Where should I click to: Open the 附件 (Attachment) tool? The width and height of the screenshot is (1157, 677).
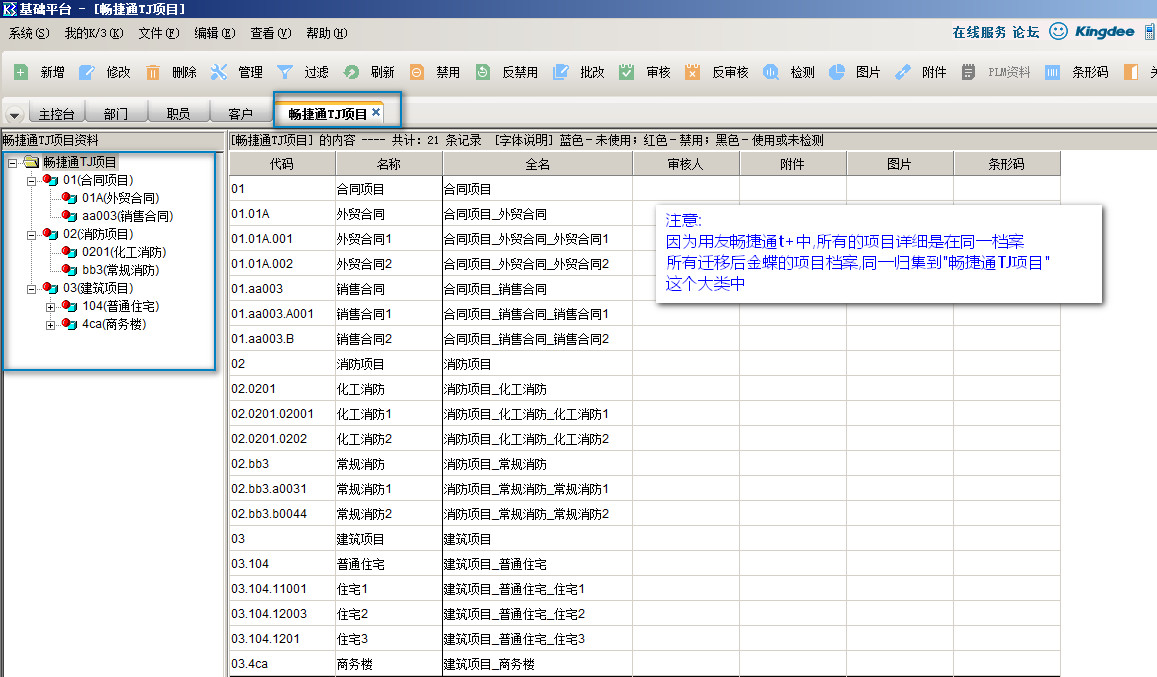[903, 72]
